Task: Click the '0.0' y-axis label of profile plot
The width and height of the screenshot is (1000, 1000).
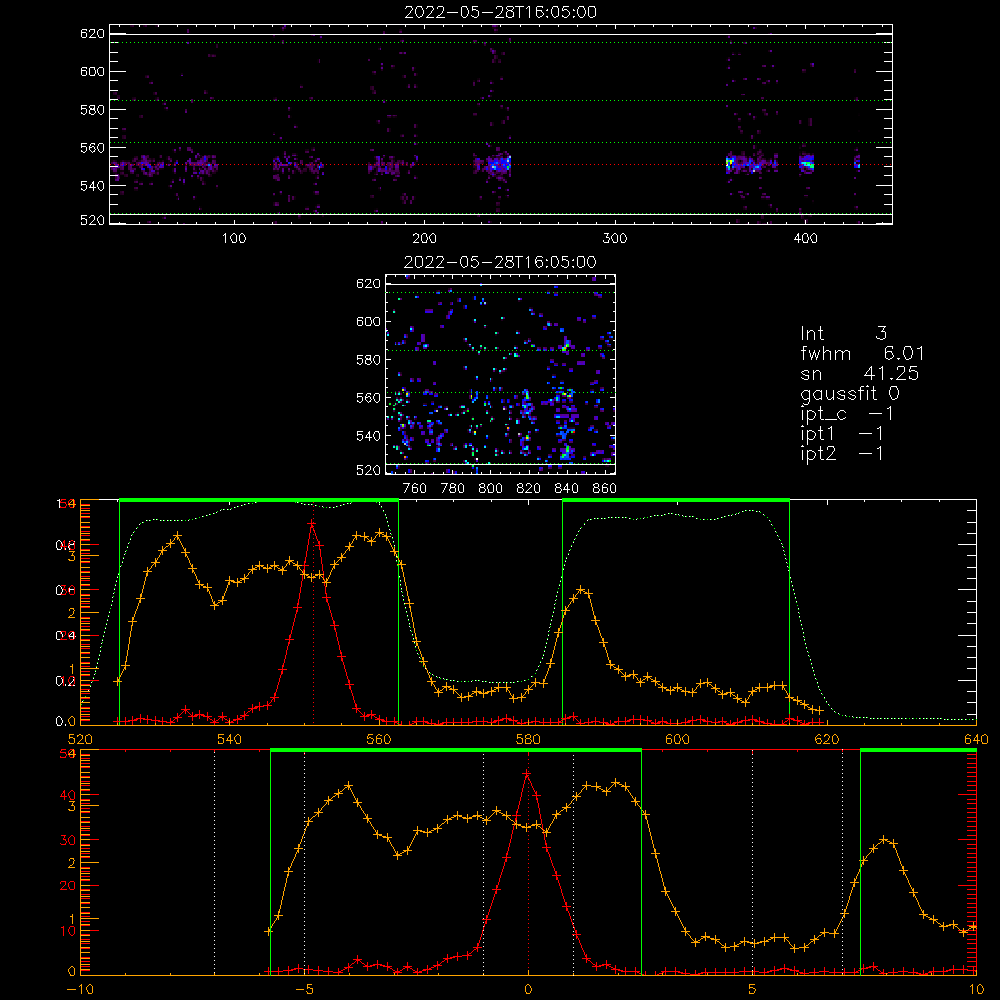Action: click(66, 721)
